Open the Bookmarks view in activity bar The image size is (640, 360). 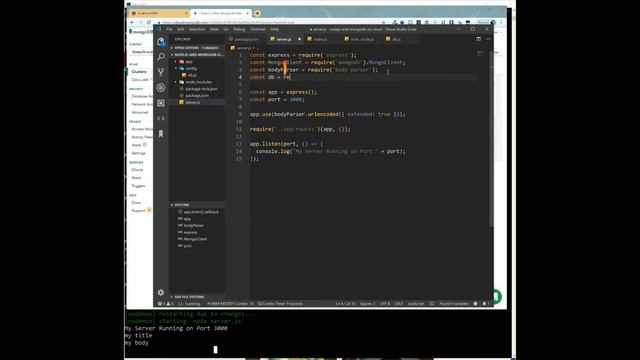click(x=161, y=134)
